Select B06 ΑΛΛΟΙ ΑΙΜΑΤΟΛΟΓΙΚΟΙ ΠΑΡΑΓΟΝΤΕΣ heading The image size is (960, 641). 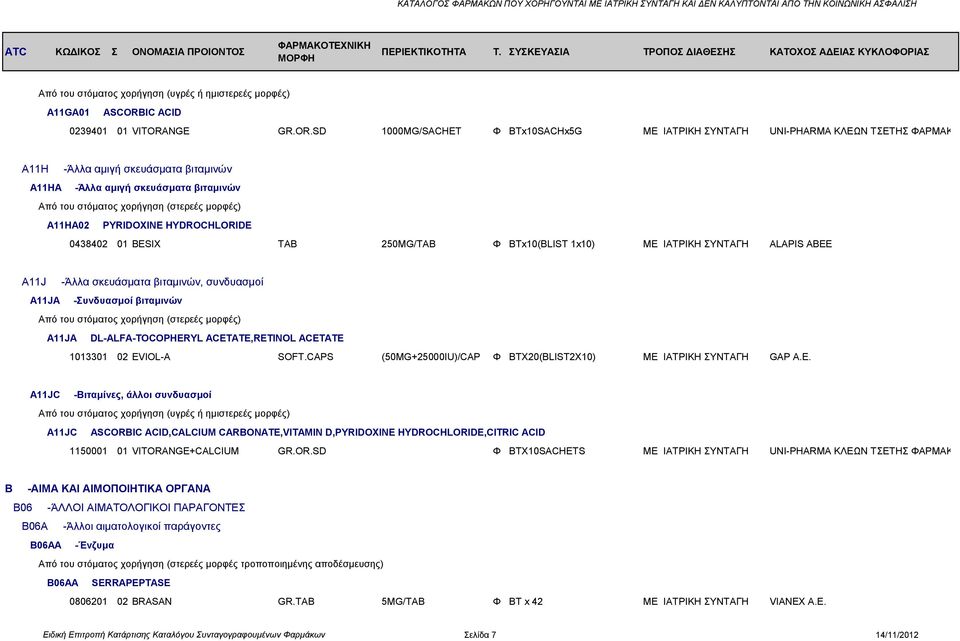129,508
